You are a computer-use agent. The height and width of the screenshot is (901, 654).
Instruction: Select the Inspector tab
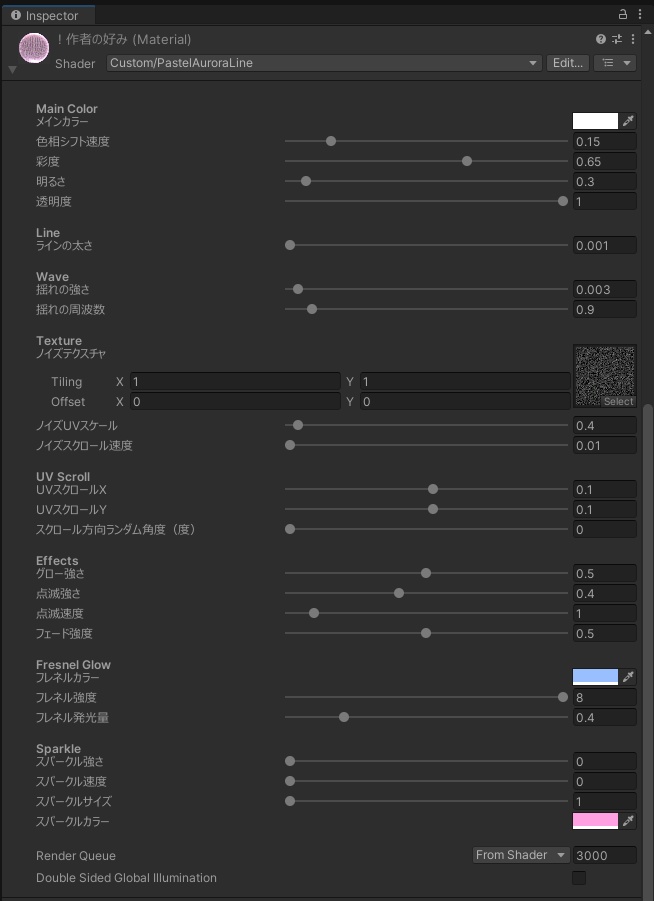click(48, 15)
